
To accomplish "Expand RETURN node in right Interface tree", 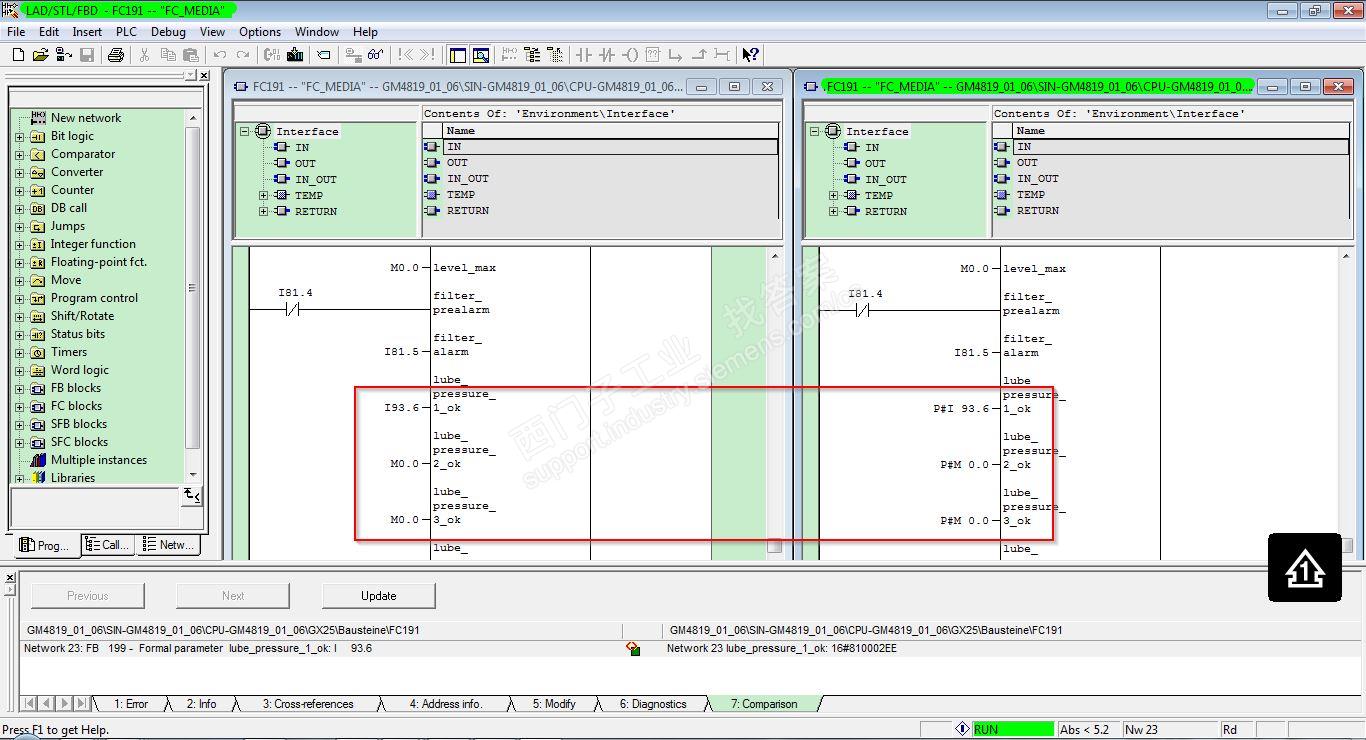I will (834, 211).
